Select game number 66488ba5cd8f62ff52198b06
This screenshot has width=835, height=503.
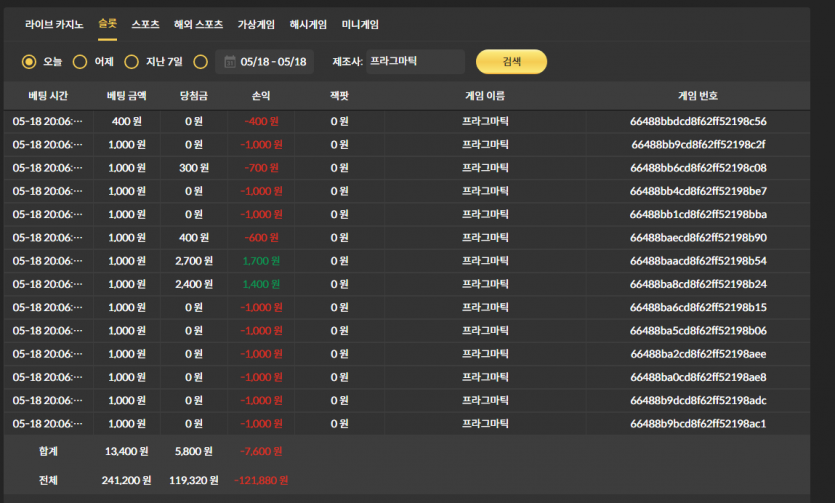pos(698,331)
